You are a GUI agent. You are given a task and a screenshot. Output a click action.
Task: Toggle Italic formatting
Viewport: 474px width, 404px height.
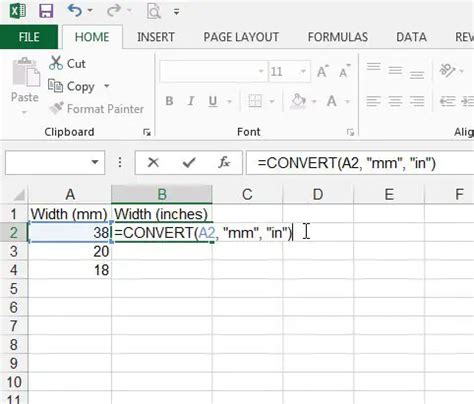[x=191, y=101]
